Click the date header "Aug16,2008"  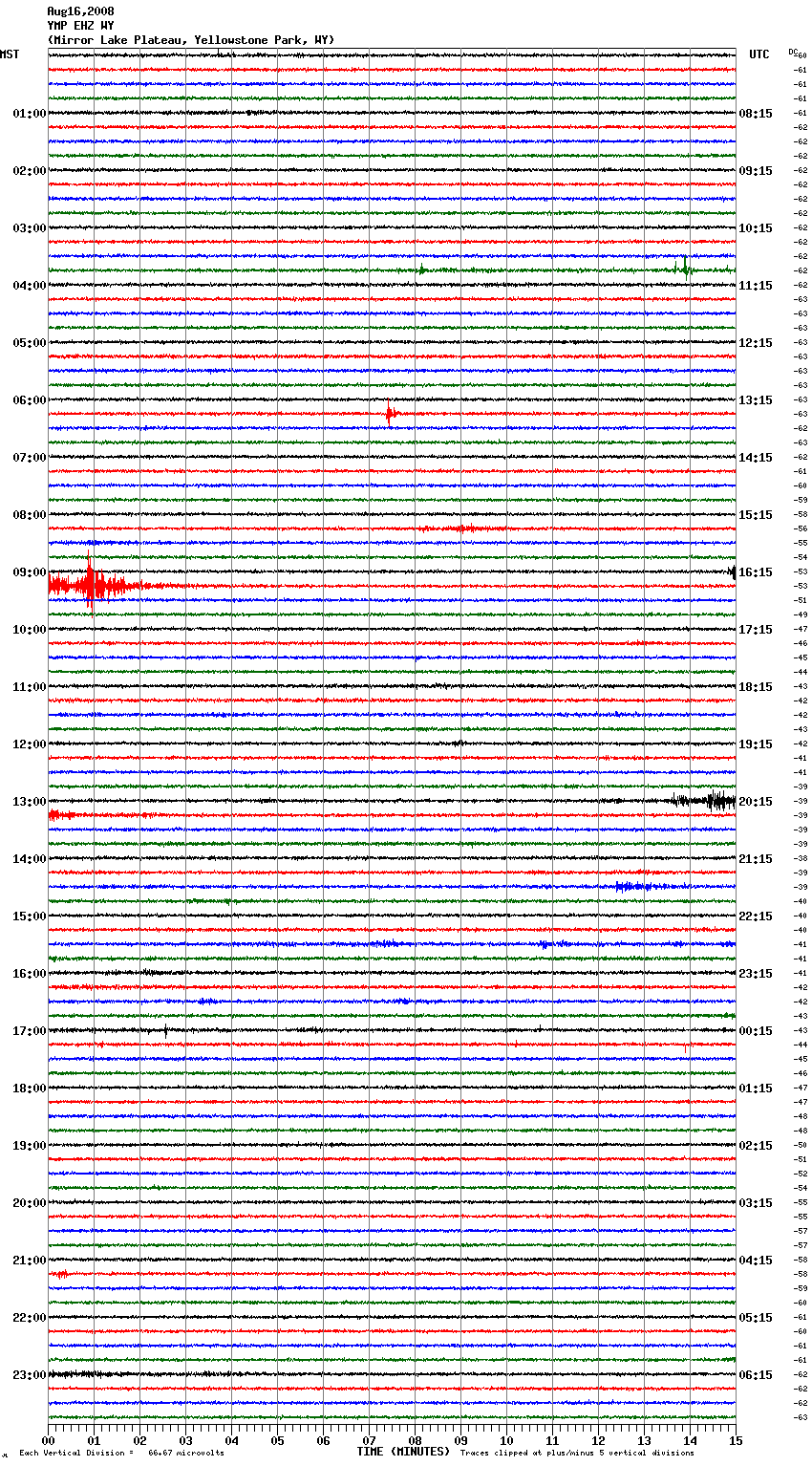pyautogui.click(x=80, y=11)
